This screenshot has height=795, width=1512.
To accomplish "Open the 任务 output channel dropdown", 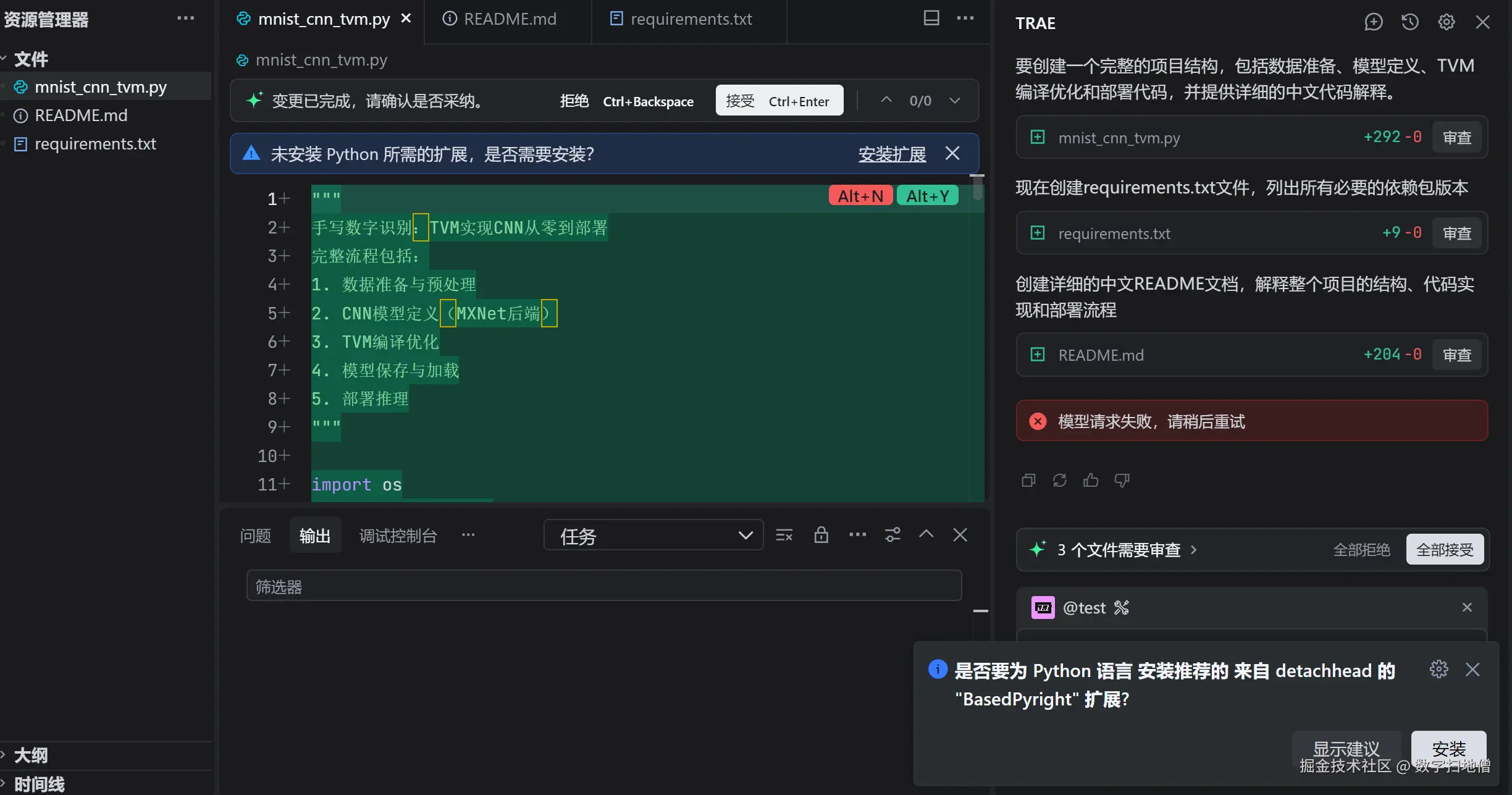I will (653, 535).
